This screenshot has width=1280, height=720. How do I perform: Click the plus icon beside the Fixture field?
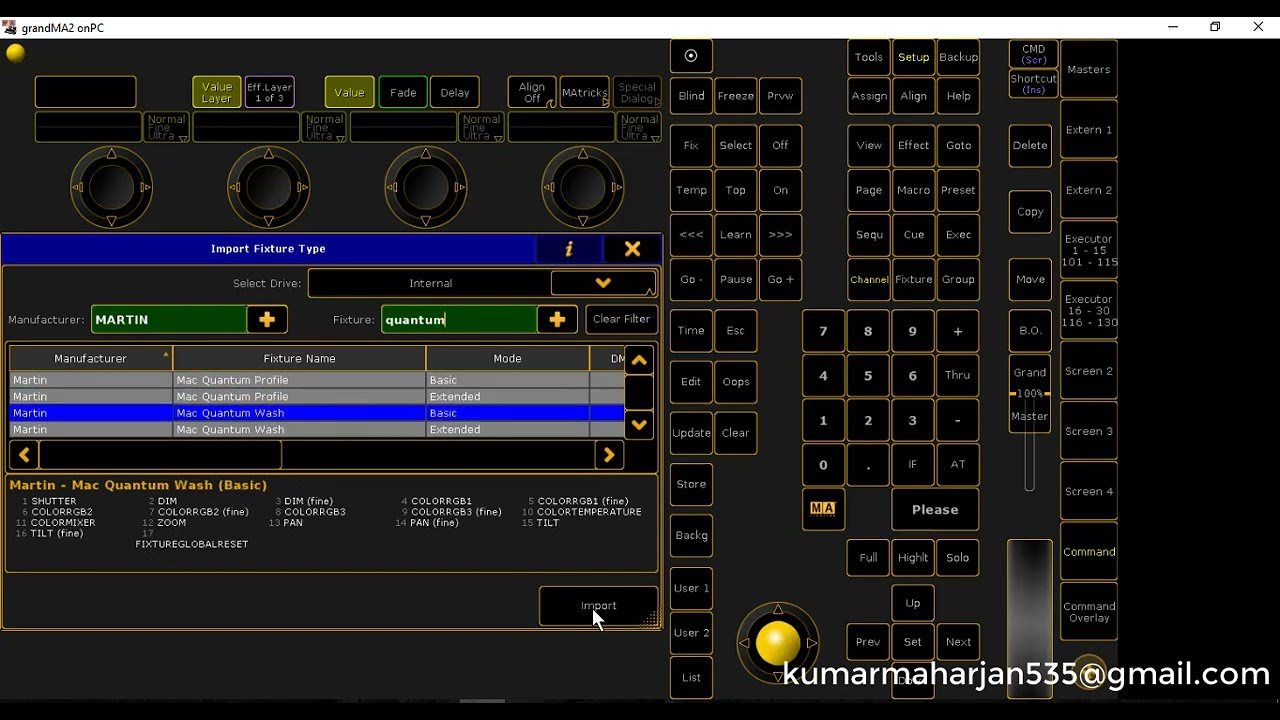[x=557, y=319]
